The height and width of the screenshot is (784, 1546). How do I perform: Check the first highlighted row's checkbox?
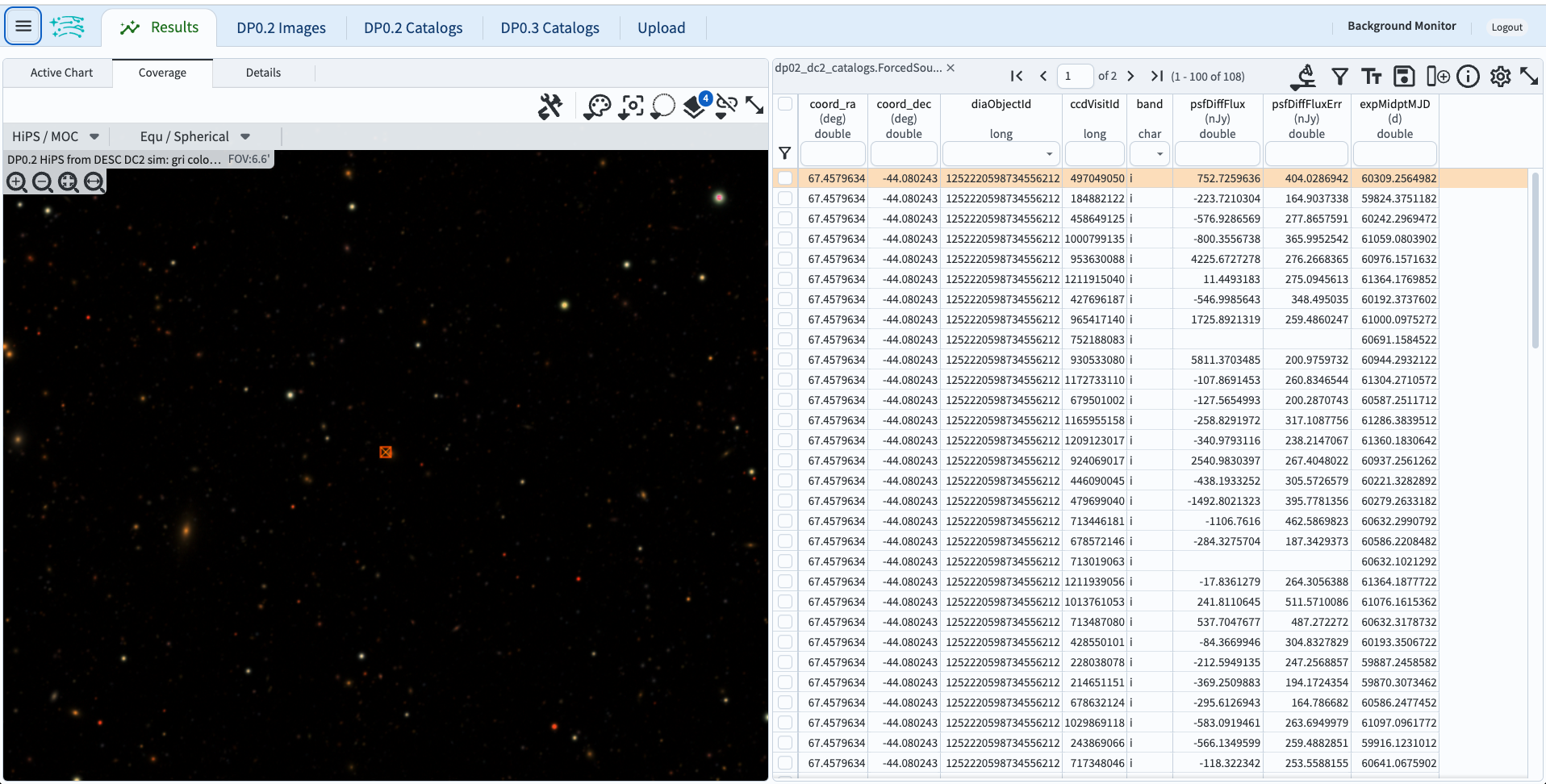784,178
